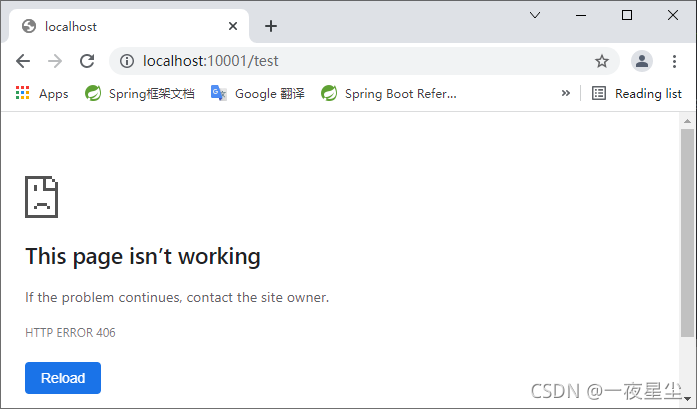Minimize the browser window
The width and height of the screenshot is (697, 409).
(x=581, y=15)
